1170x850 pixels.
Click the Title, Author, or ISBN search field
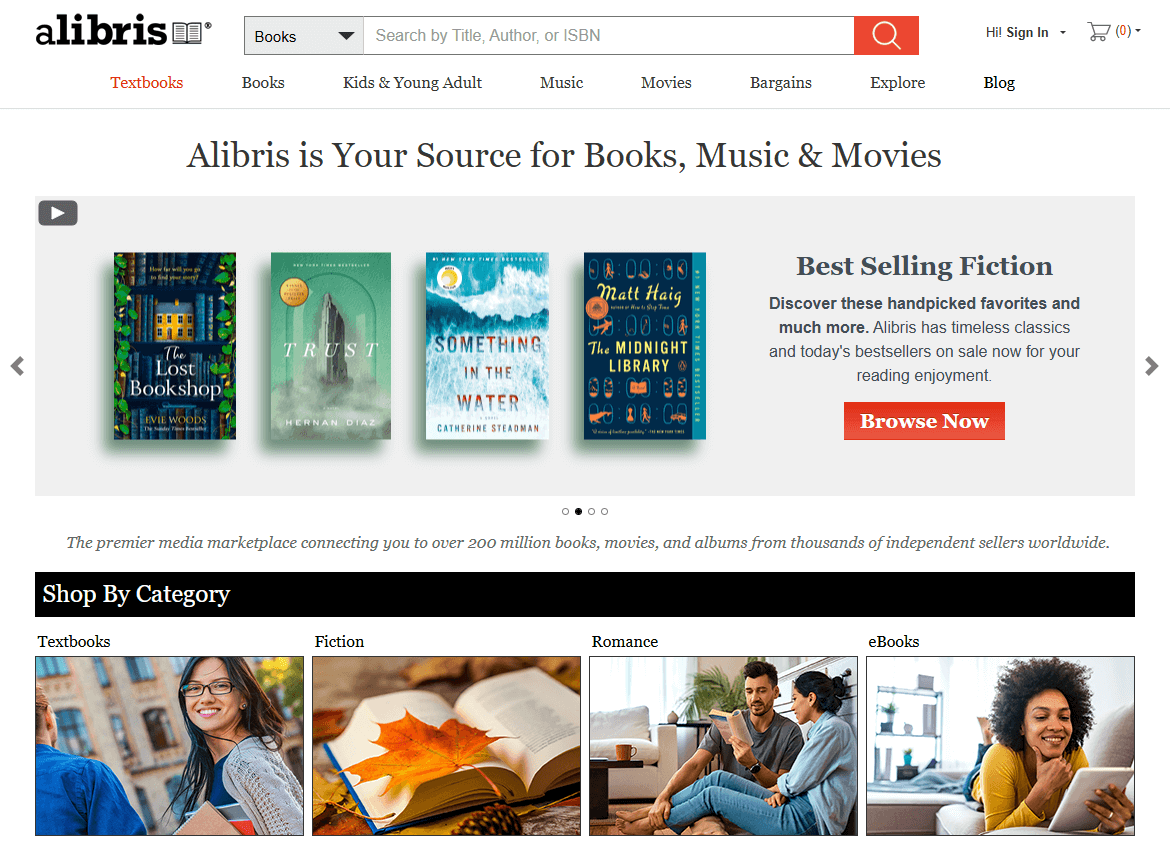(x=609, y=36)
